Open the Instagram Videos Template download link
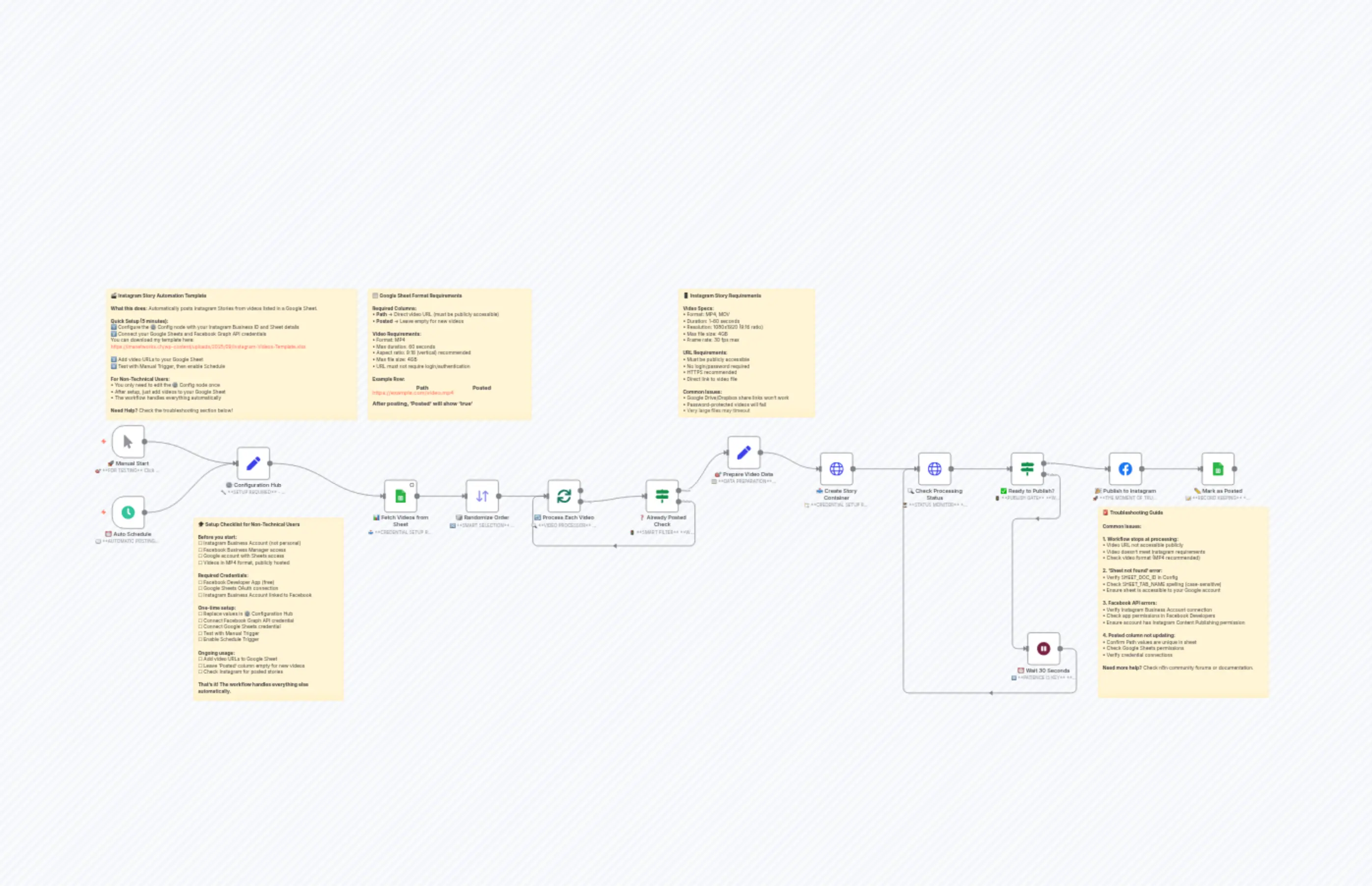The image size is (1372, 886). pos(207,347)
